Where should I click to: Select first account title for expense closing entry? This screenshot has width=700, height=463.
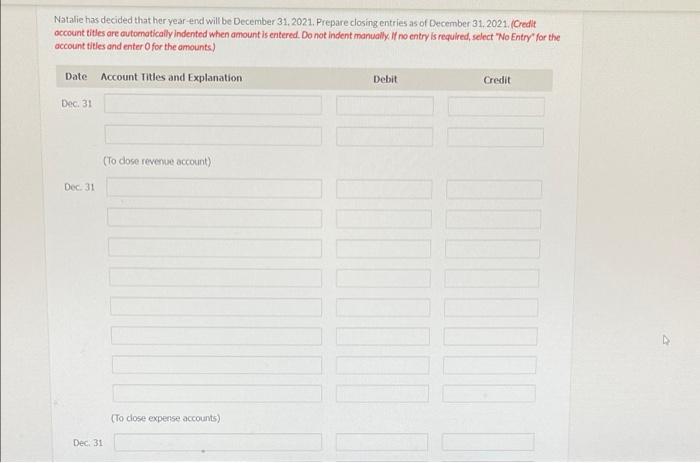pyautogui.click(x=214, y=188)
